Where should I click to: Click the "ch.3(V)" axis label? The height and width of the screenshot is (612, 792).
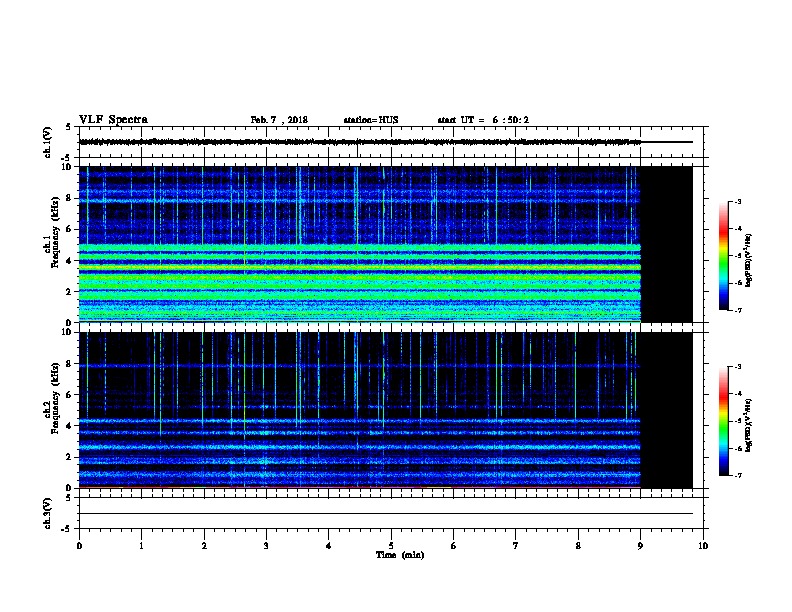coord(47,513)
